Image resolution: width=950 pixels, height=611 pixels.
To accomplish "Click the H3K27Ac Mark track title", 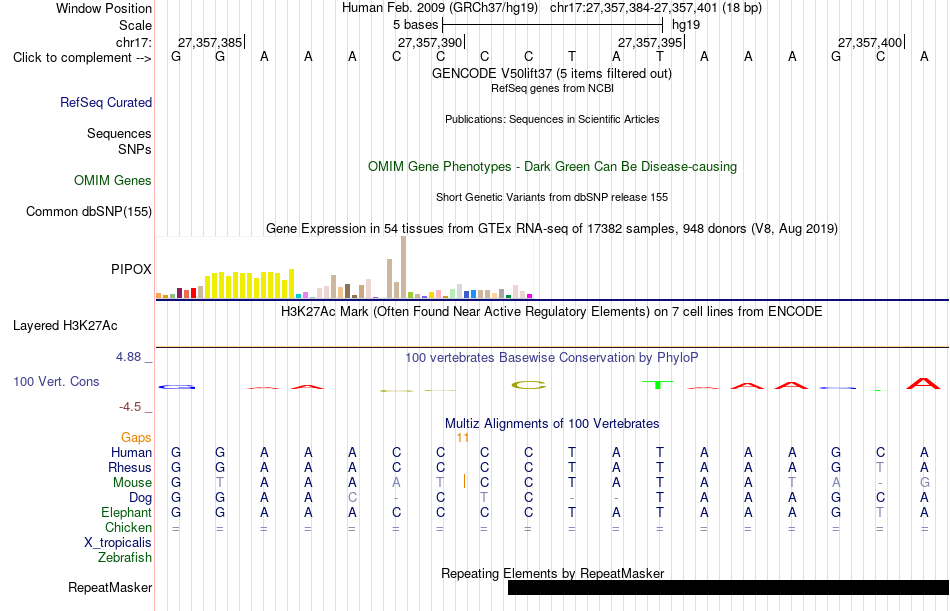I will [x=552, y=312].
